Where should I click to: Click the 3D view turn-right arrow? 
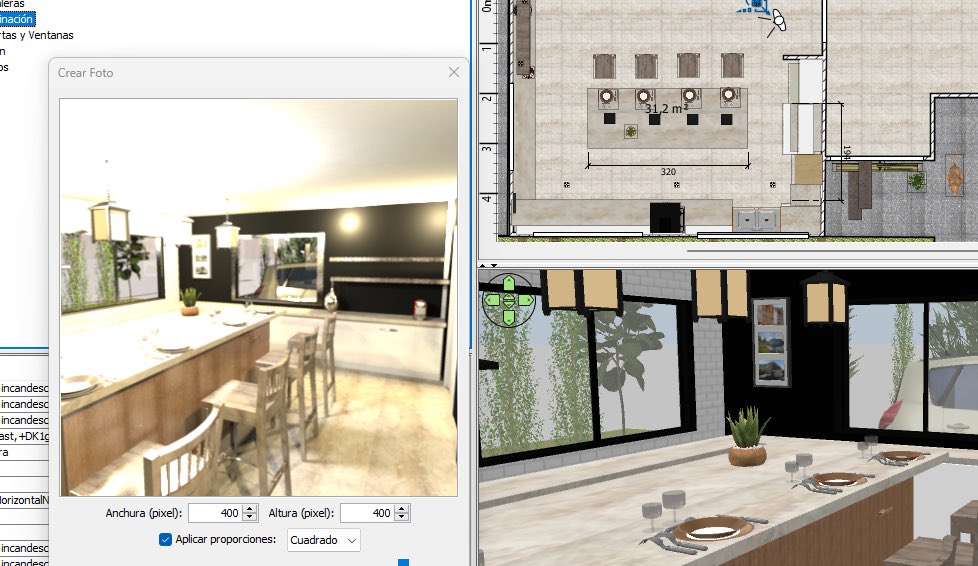(x=525, y=300)
